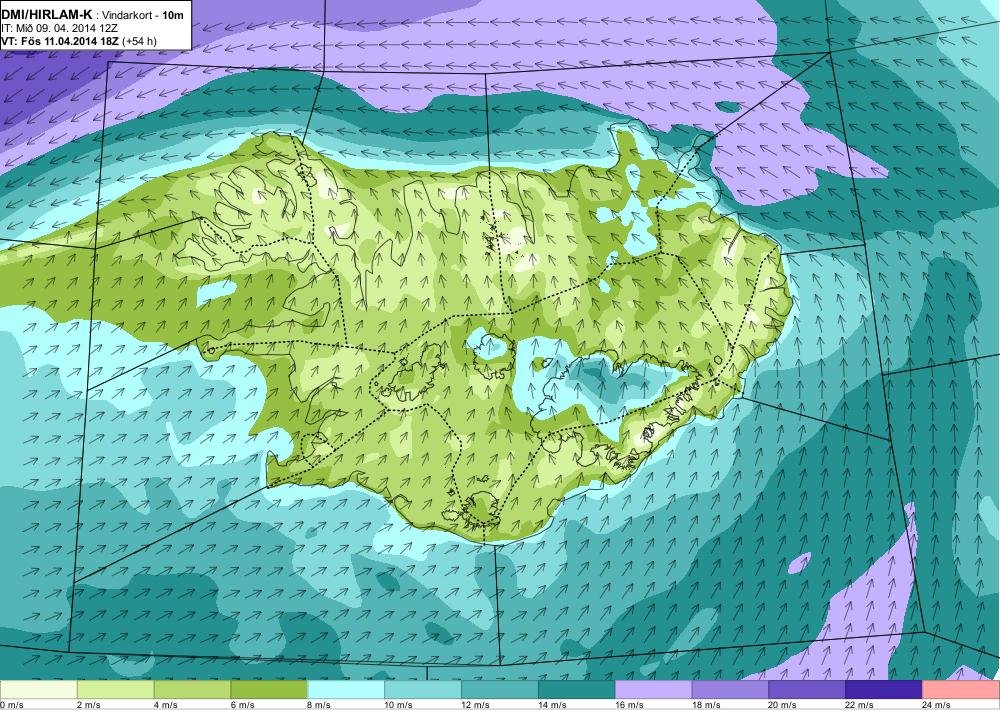
Task: Click the 'Vindarkort - 10m' label
Action: (x=142, y=15)
